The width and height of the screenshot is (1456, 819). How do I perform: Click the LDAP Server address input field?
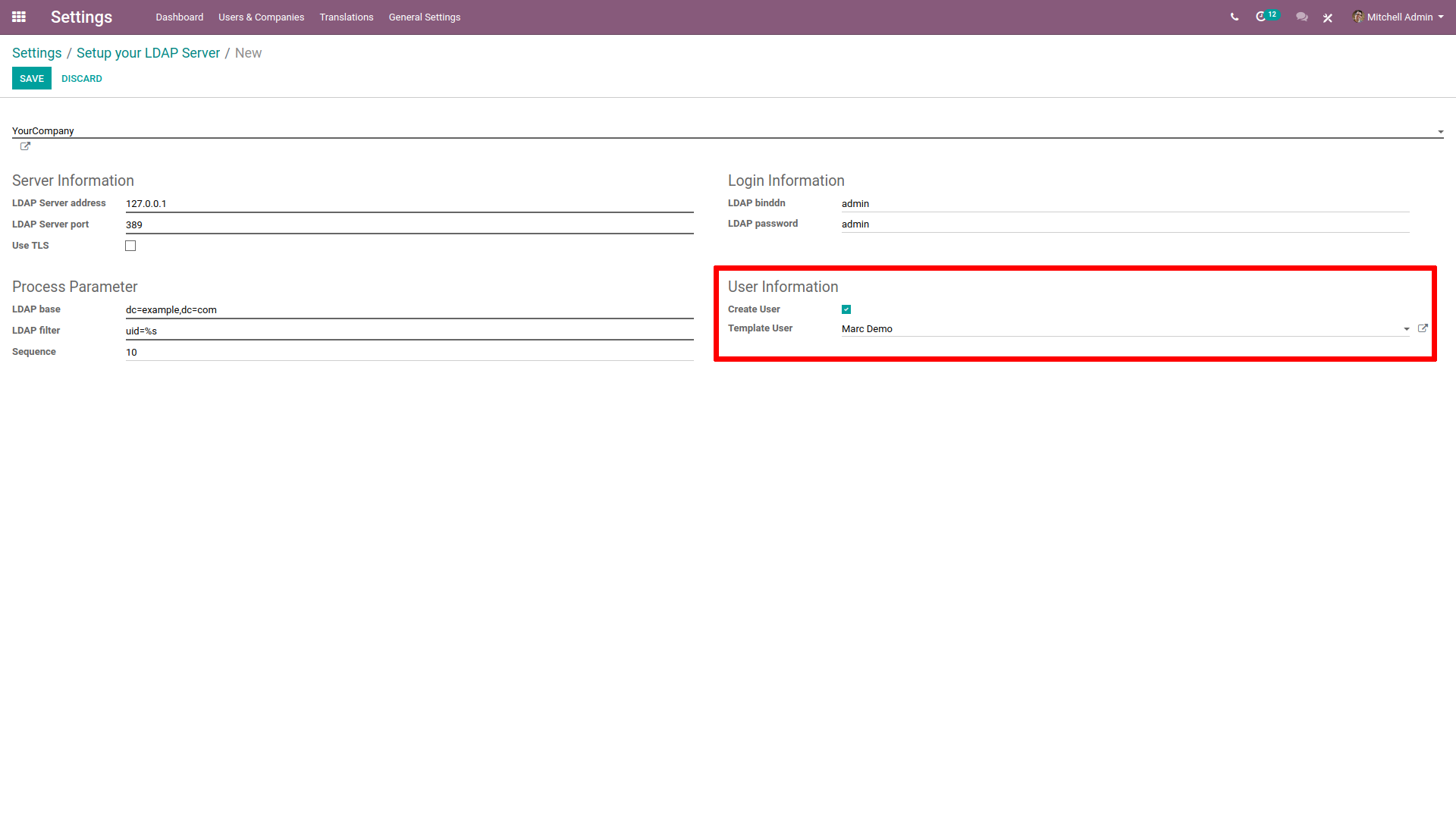pos(409,203)
